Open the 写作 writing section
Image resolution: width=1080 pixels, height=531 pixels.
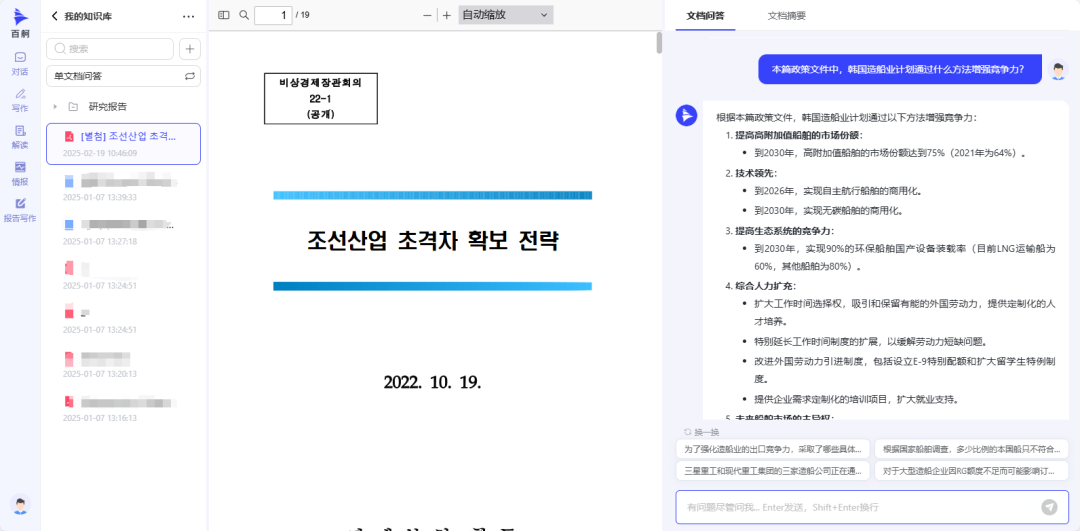[20, 100]
